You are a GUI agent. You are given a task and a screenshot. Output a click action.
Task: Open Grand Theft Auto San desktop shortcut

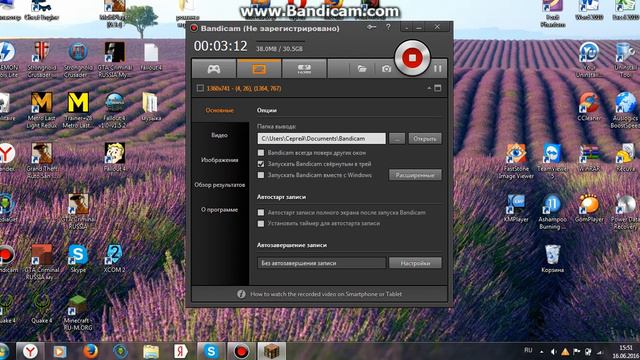pos(42,161)
